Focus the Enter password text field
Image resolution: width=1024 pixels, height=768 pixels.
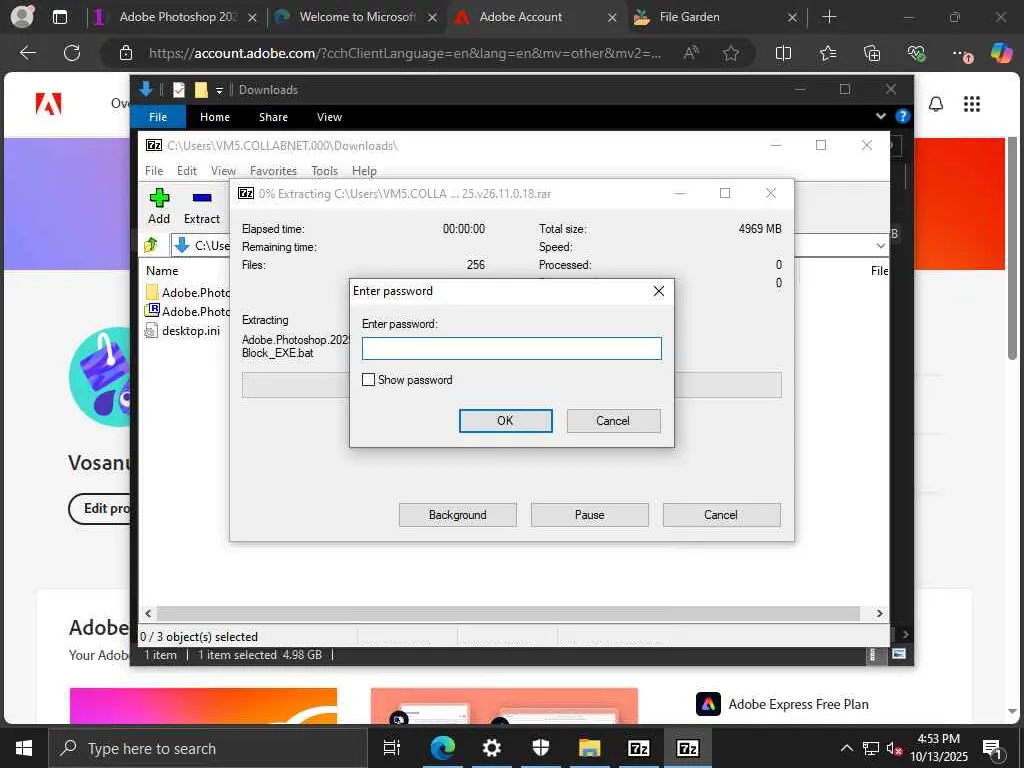point(511,349)
